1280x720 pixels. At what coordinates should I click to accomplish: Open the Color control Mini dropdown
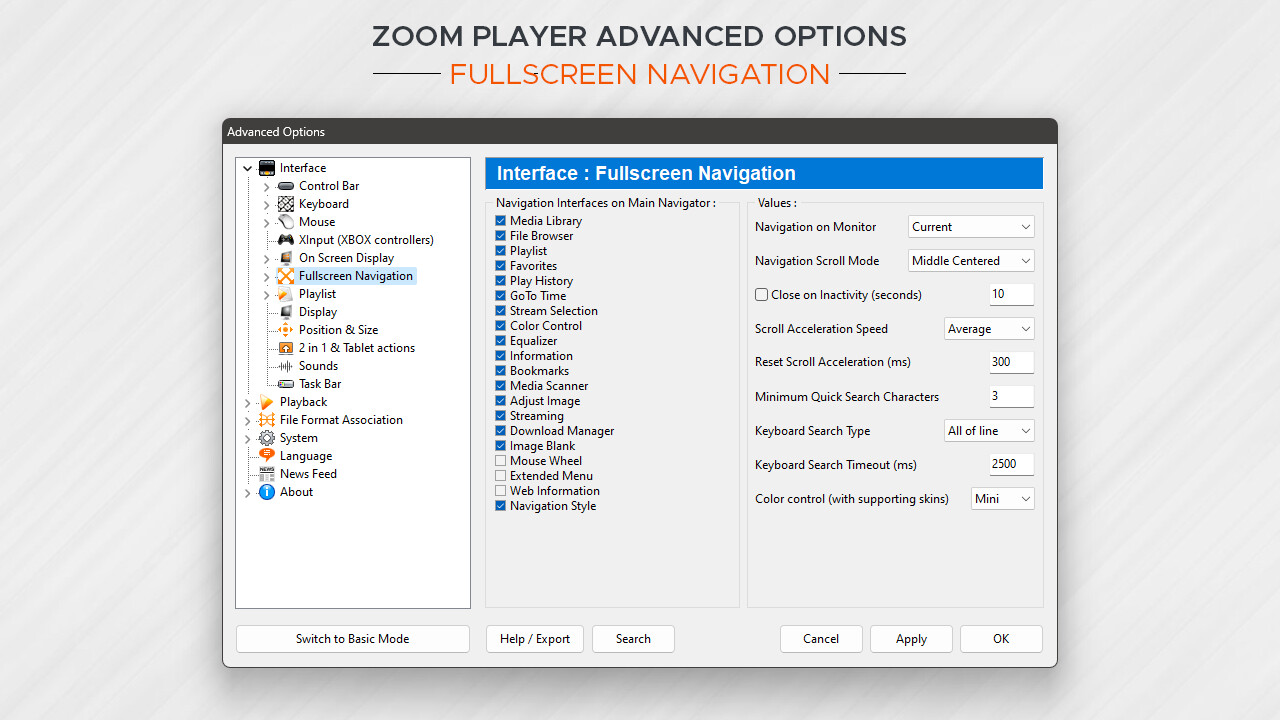point(1002,499)
